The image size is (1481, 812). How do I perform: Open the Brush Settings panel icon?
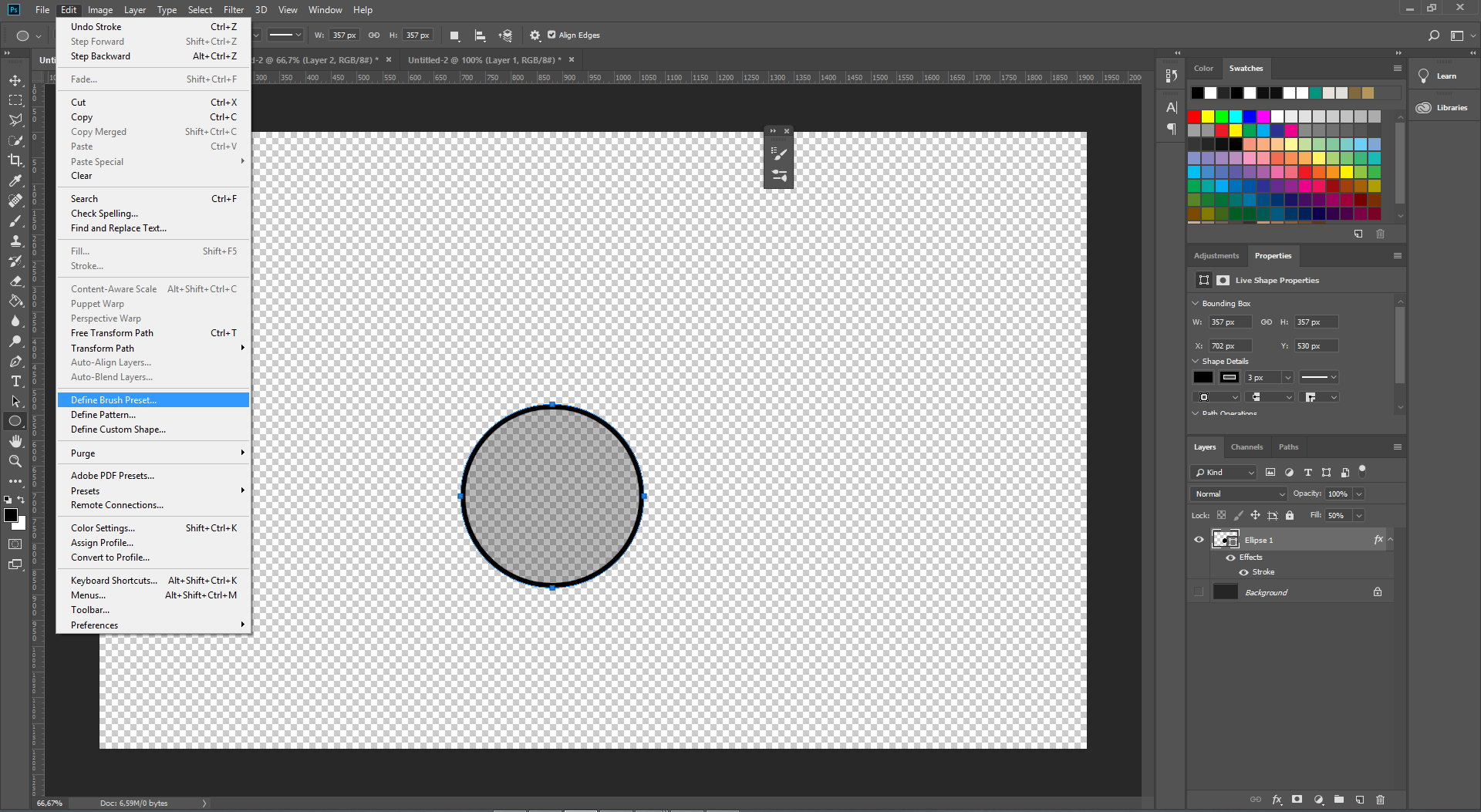pos(778,153)
